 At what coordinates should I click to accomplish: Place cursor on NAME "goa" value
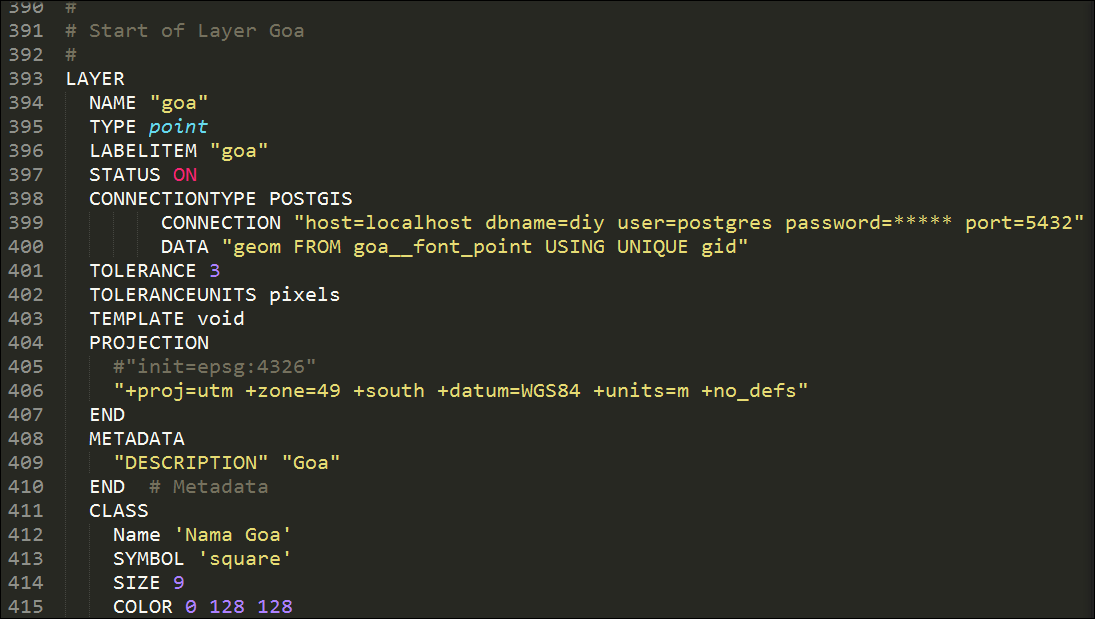click(x=179, y=103)
